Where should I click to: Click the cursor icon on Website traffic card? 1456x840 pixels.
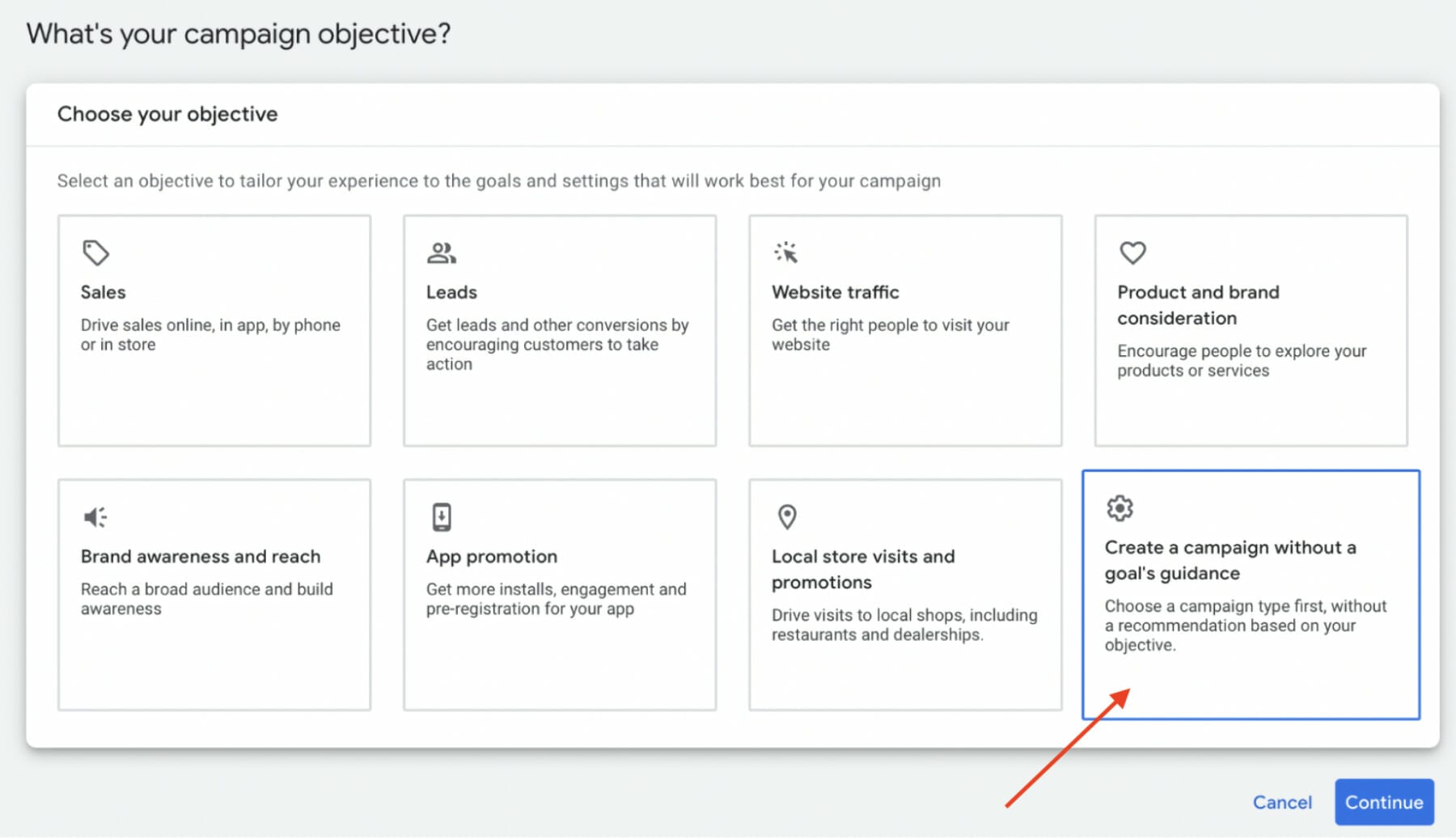coord(786,252)
